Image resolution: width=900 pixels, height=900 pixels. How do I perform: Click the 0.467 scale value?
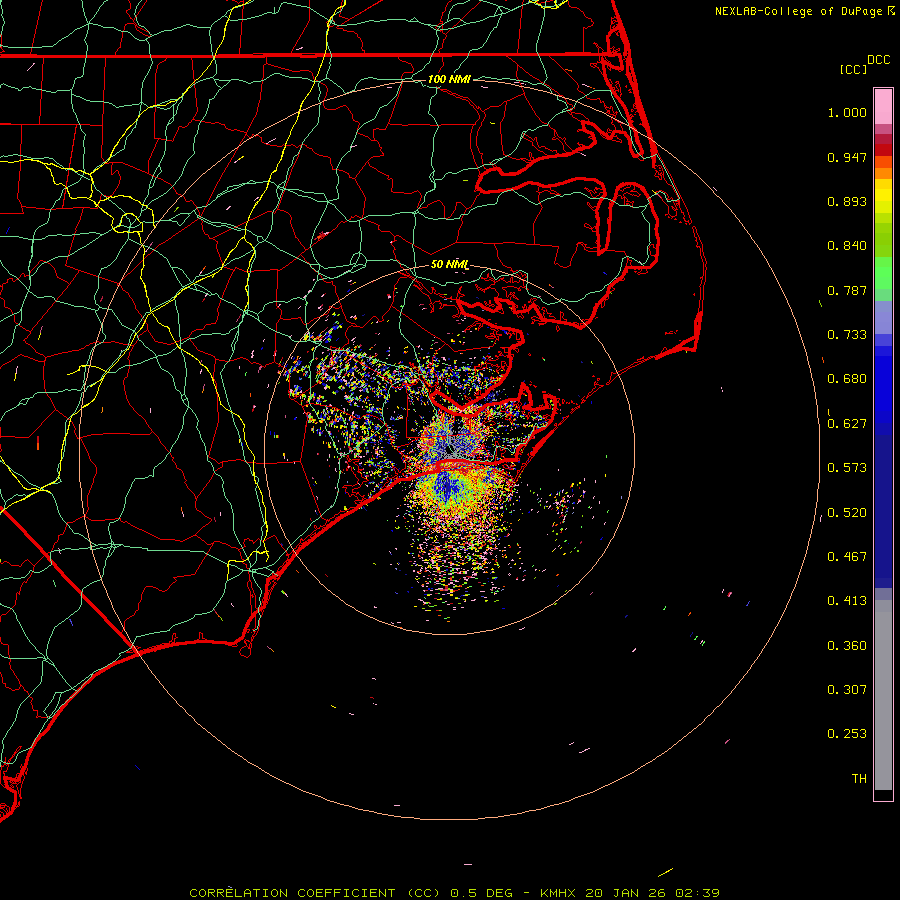847,557
